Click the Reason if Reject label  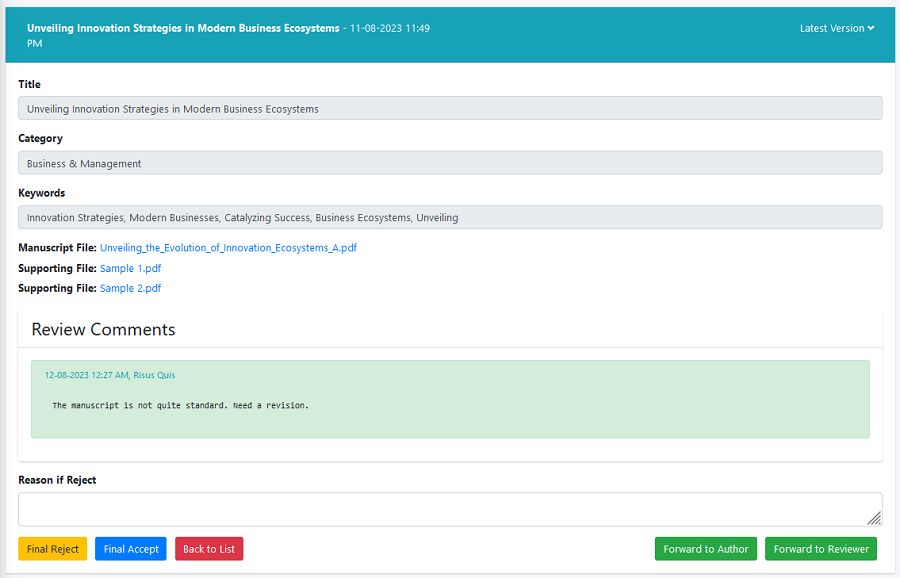coord(57,480)
